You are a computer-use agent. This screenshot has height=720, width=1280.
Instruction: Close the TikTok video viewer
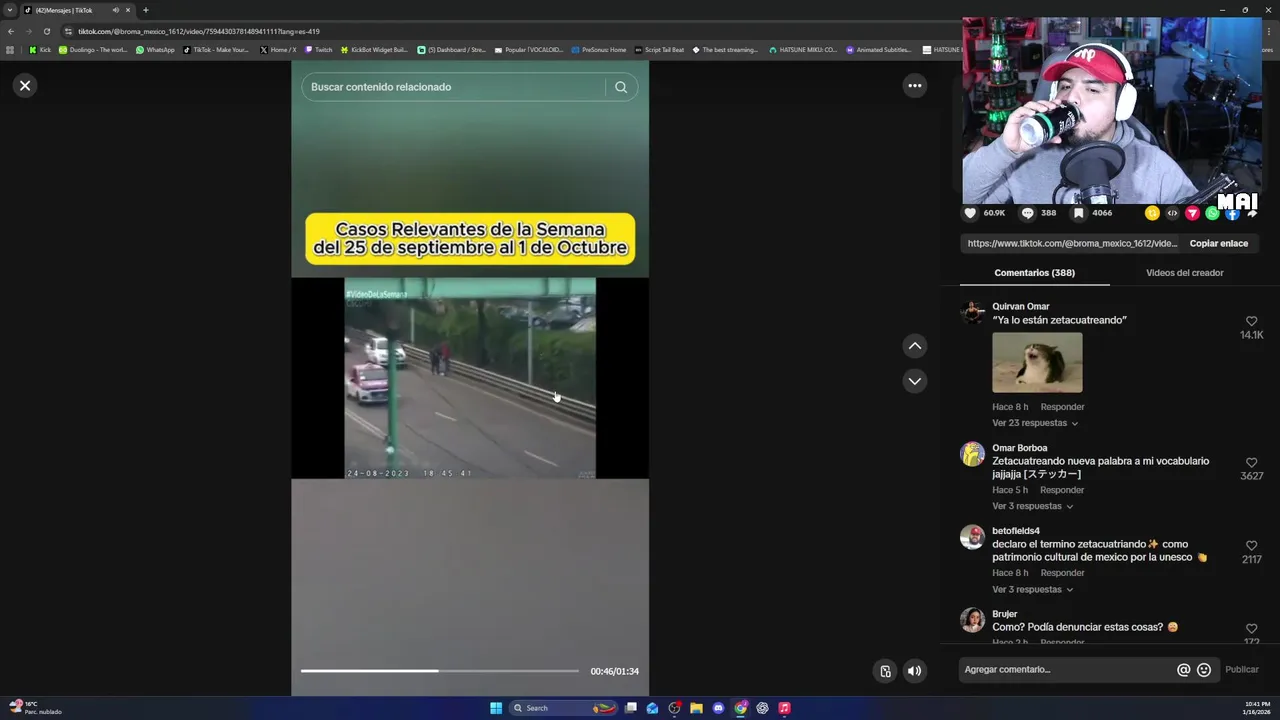click(25, 86)
